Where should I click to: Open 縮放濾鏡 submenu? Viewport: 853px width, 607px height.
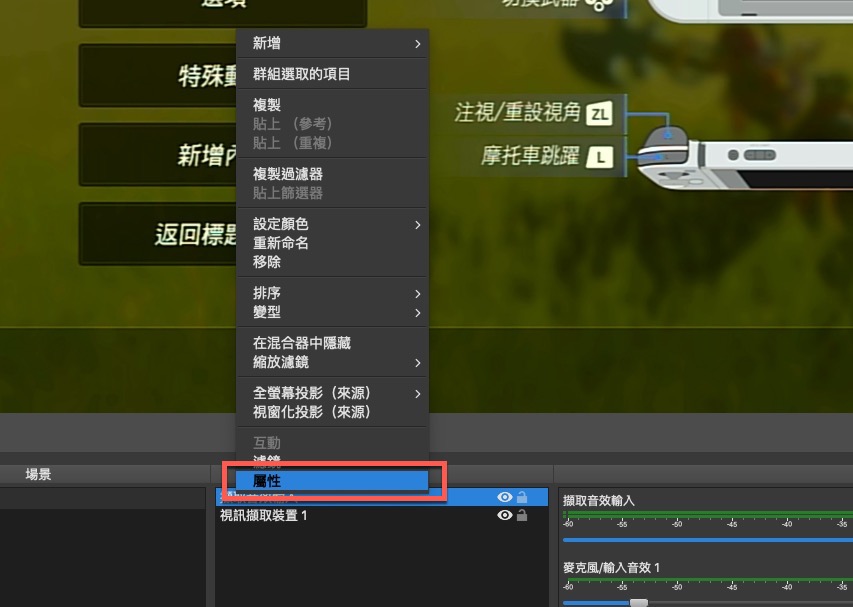(x=332, y=362)
